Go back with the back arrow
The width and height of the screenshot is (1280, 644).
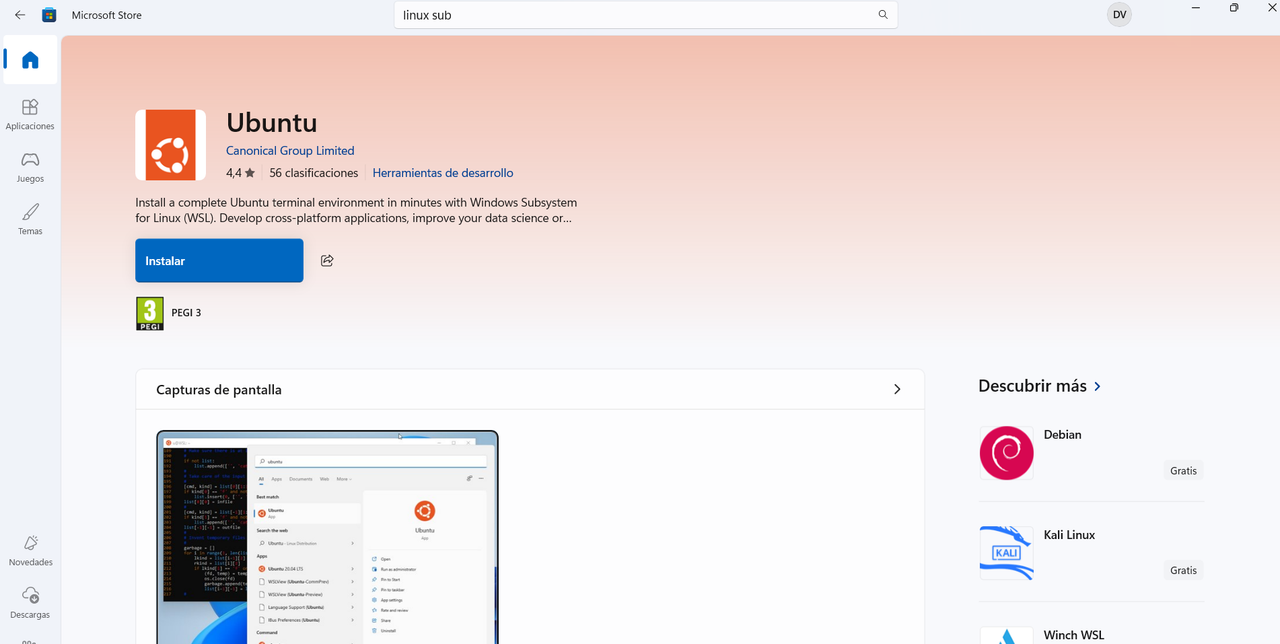[20, 15]
